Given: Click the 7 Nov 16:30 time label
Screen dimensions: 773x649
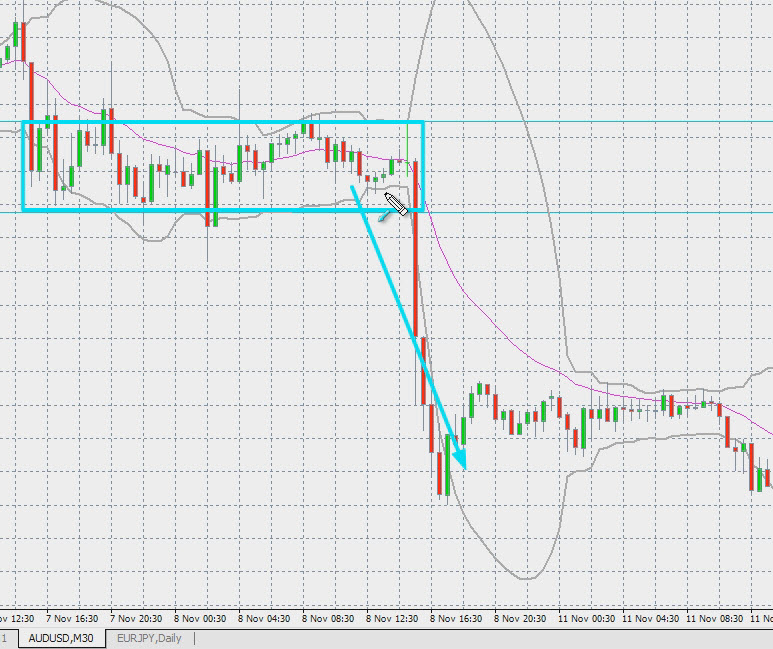Looking at the screenshot, I should (73, 618).
